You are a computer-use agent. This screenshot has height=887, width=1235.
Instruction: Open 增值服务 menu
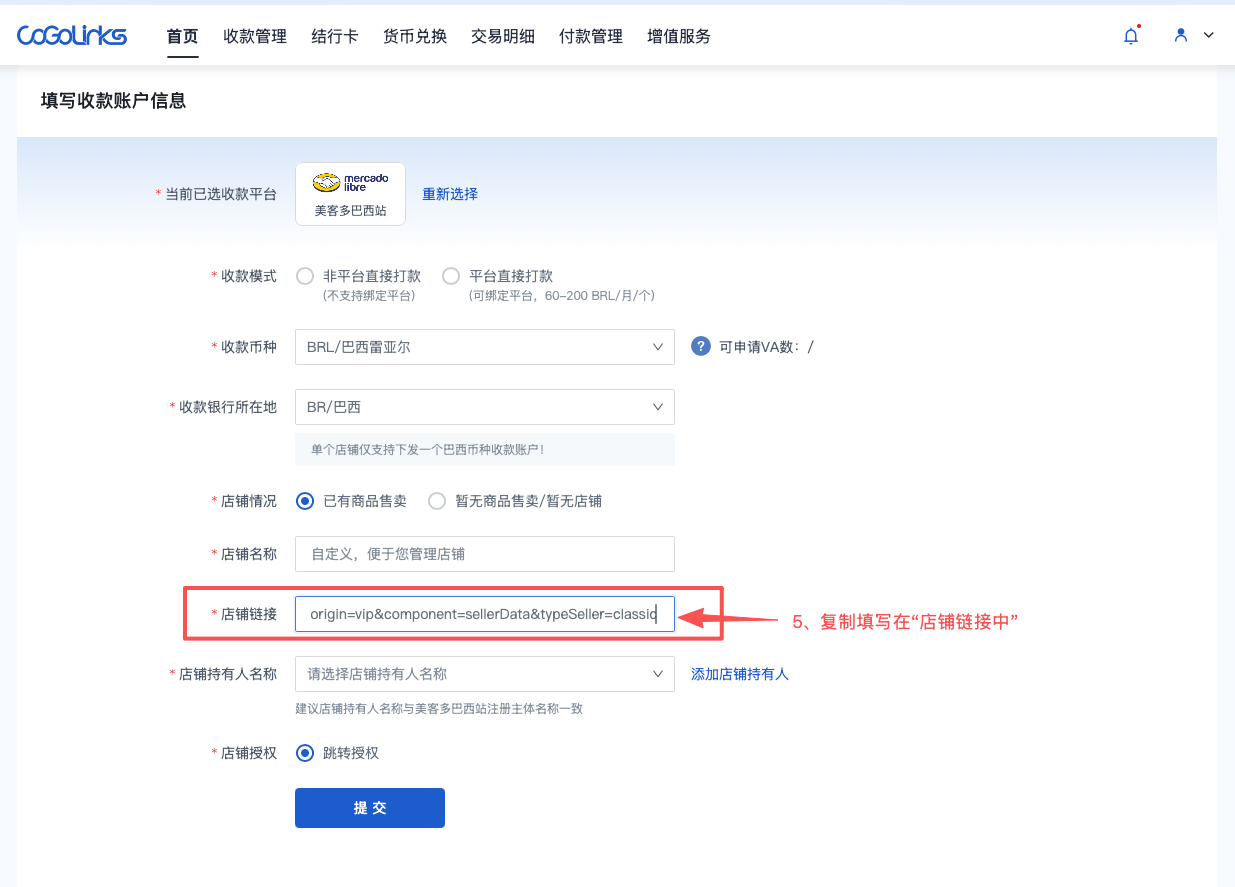pyautogui.click(x=679, y=36)
